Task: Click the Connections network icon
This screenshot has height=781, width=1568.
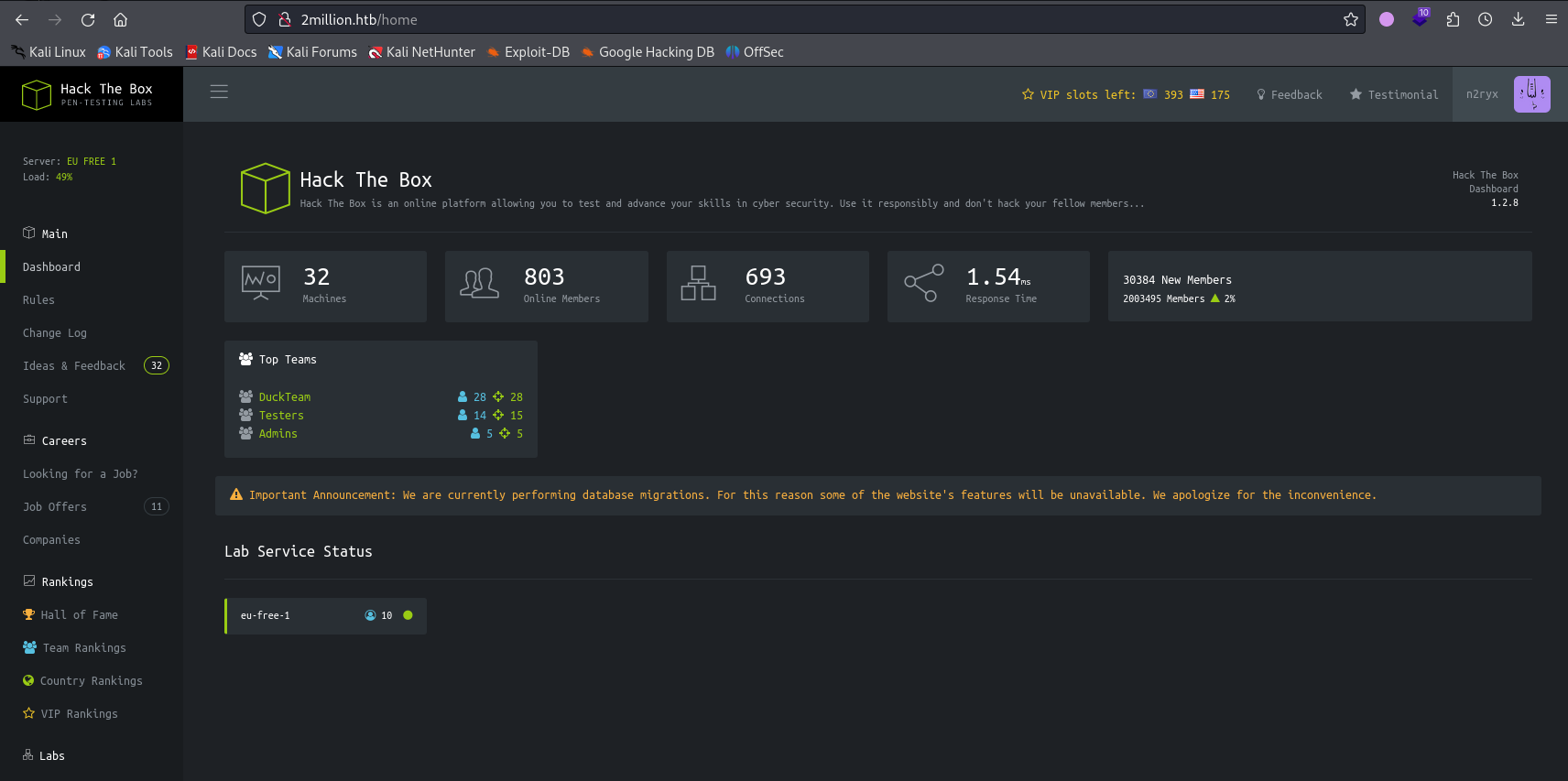Action: pos(698,283)
